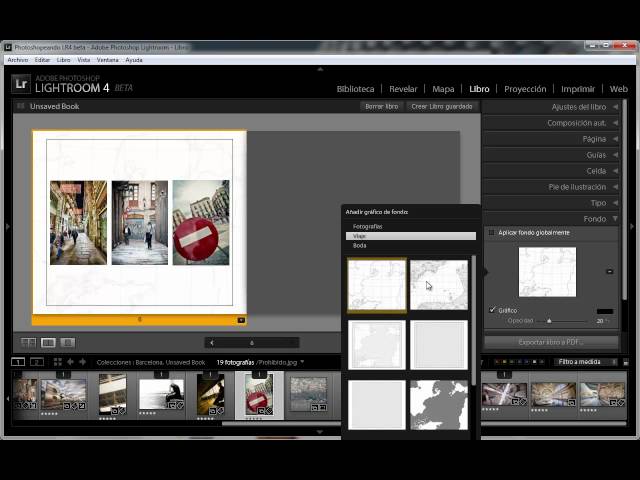
Task: Open the black background color swatch
Action: [605, 311]
